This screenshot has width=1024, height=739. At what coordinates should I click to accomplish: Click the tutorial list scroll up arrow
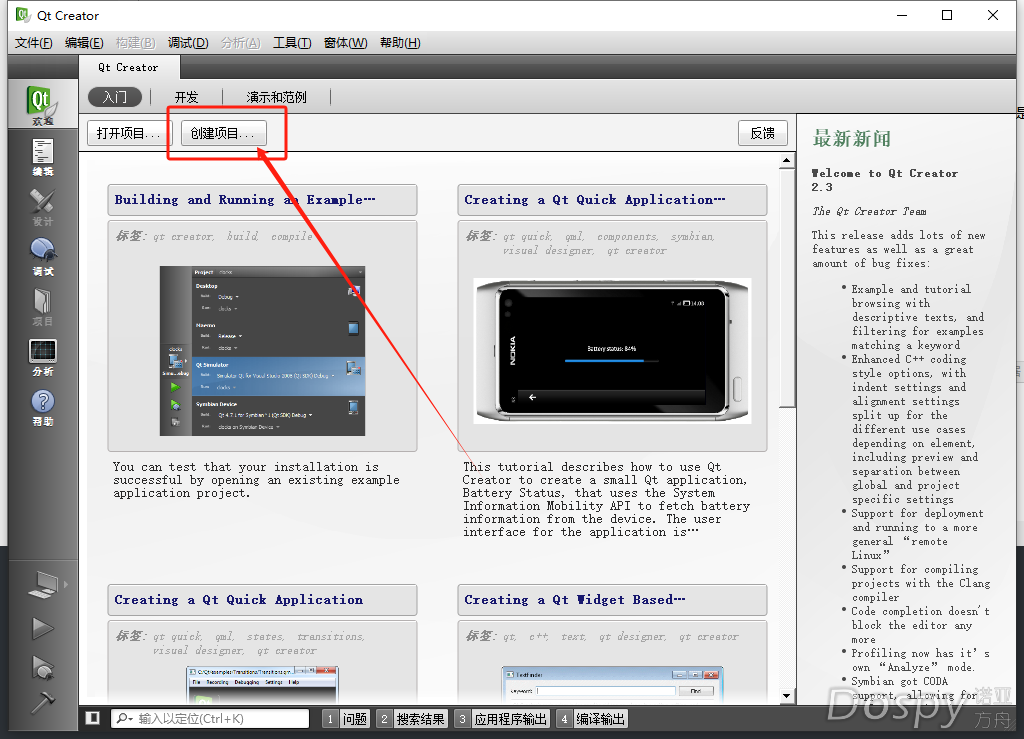786,160
